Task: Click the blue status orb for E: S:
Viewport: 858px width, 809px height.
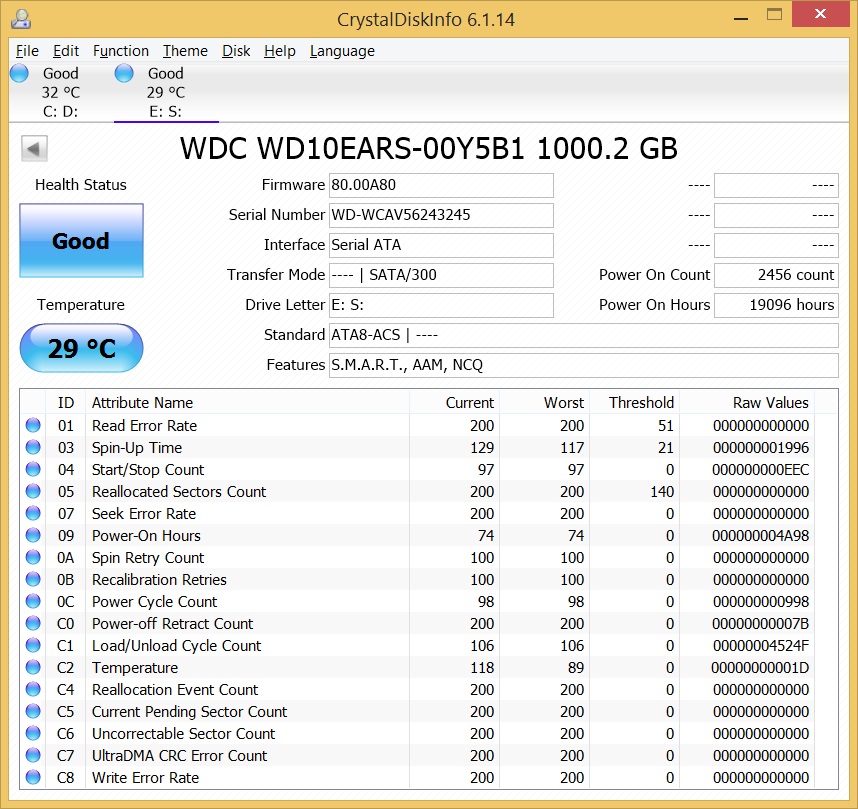Action: point(124,73)
